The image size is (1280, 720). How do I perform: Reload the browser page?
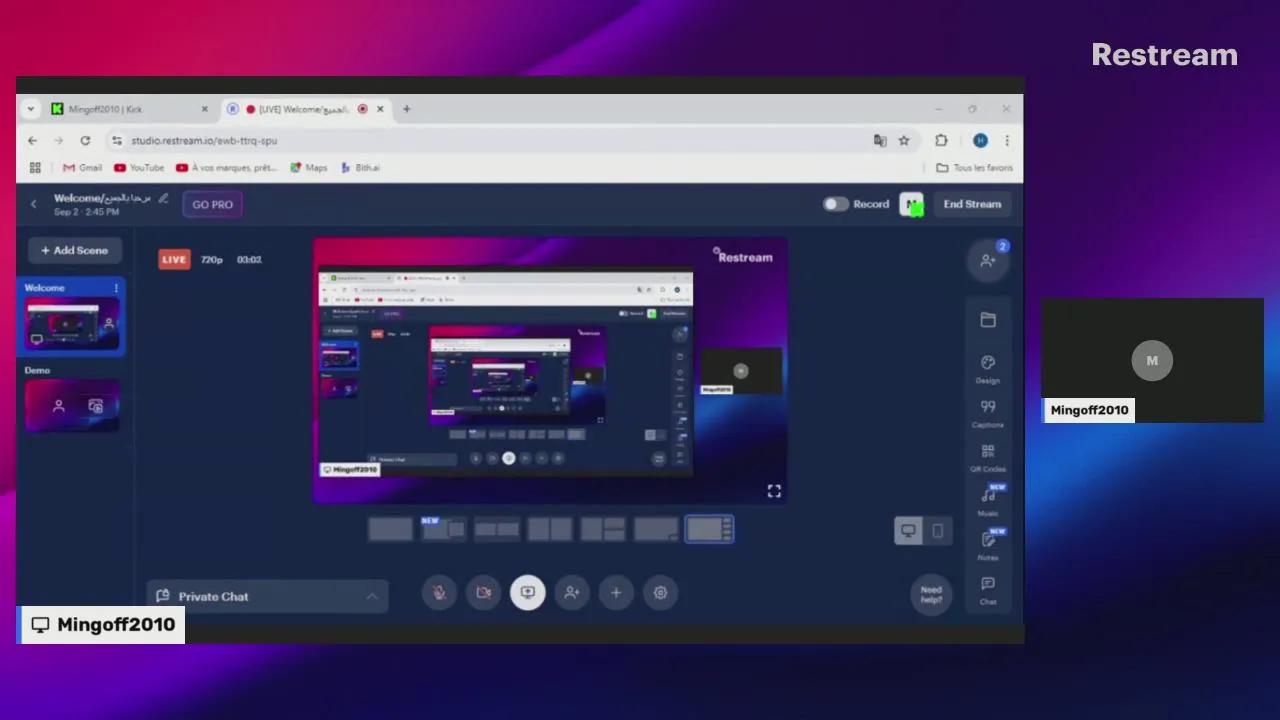click(x=85, y=141)
